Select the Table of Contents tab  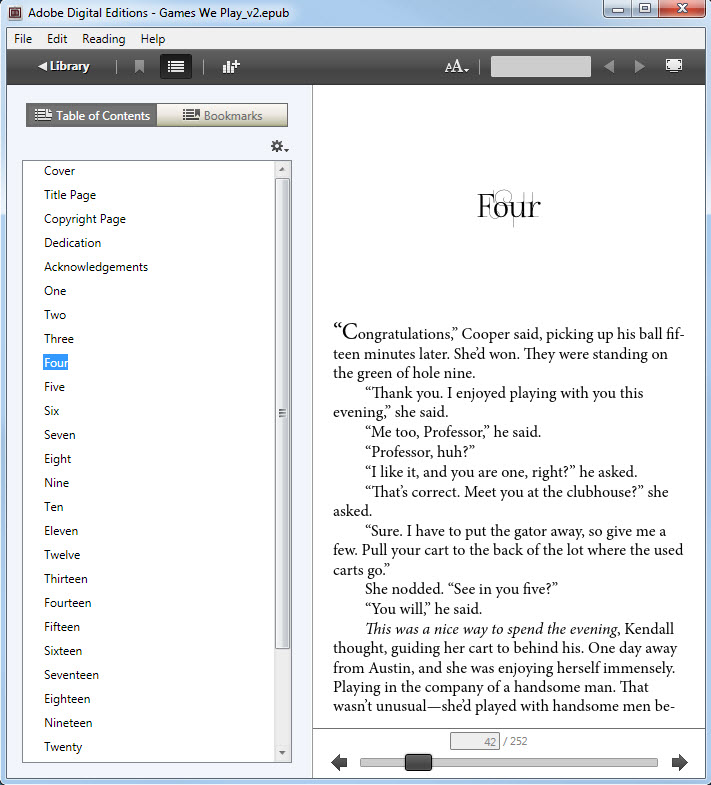tap(92, 116)
